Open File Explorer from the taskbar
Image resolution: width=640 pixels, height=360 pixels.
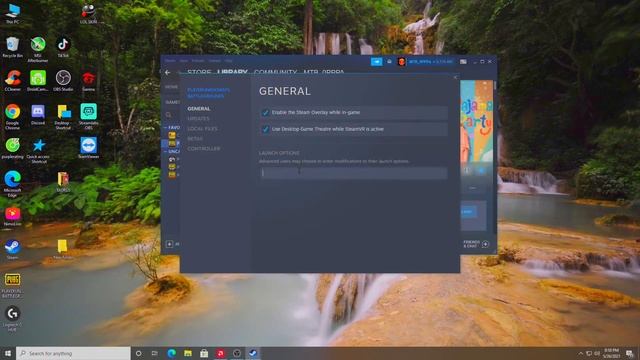coord(188,353)
